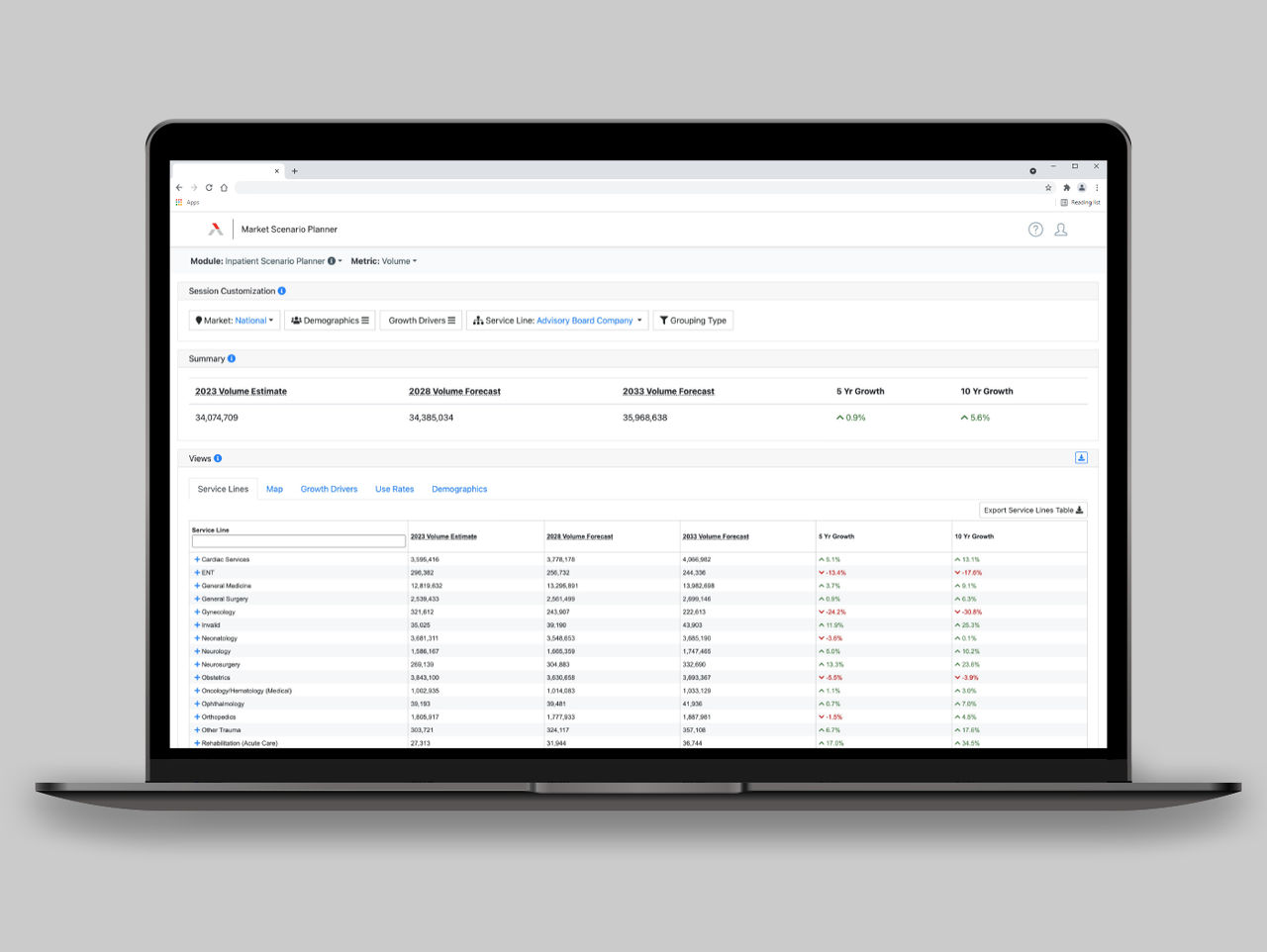Open the Metric: Volume dropdown

point(384,261)
